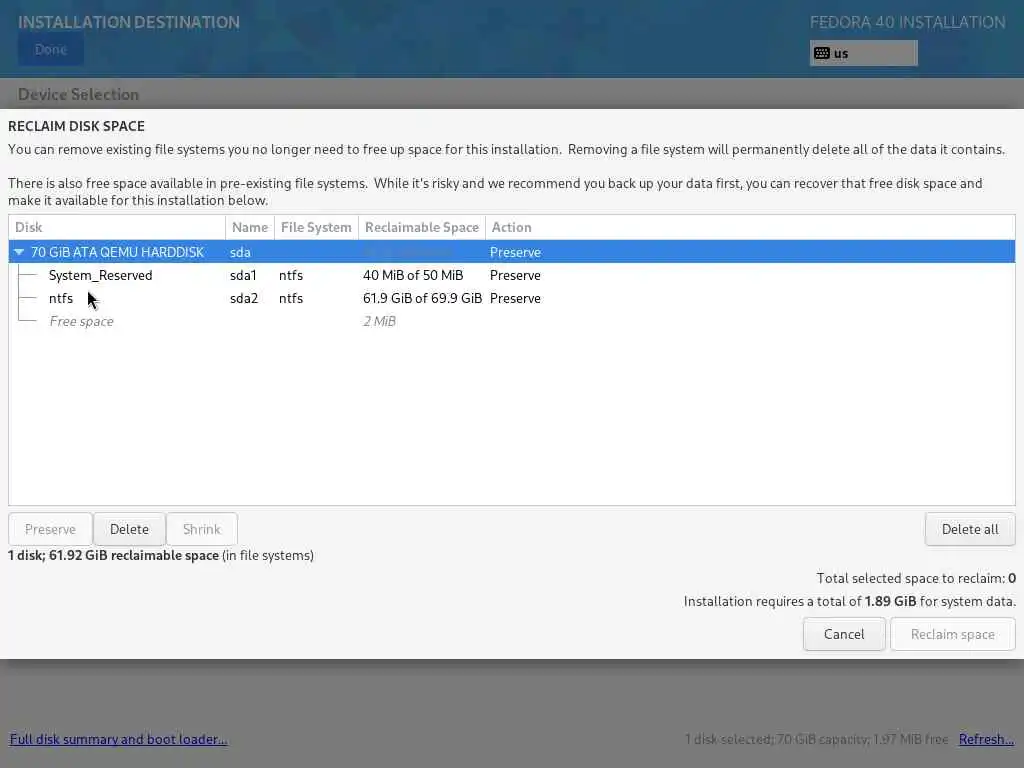Click the Preserve button below the list
Screen dimensions: 1024x768
tap(50, 529)
